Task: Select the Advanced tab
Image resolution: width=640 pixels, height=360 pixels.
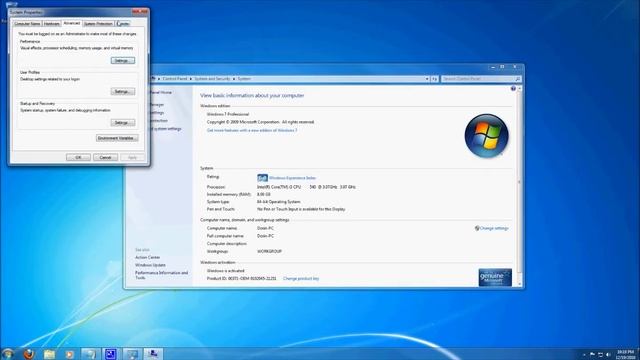Action: [72, 23]
